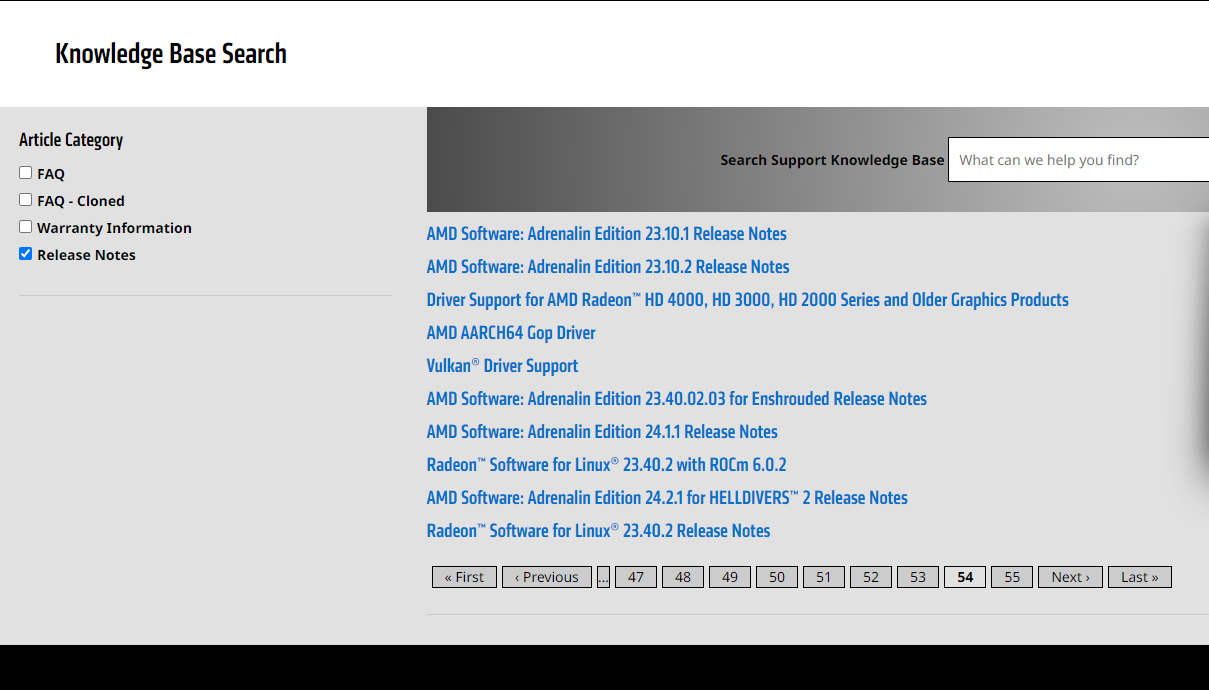Open the Vulkan Driver Support link
1209x690 pixels.
(x=502, y=366)
